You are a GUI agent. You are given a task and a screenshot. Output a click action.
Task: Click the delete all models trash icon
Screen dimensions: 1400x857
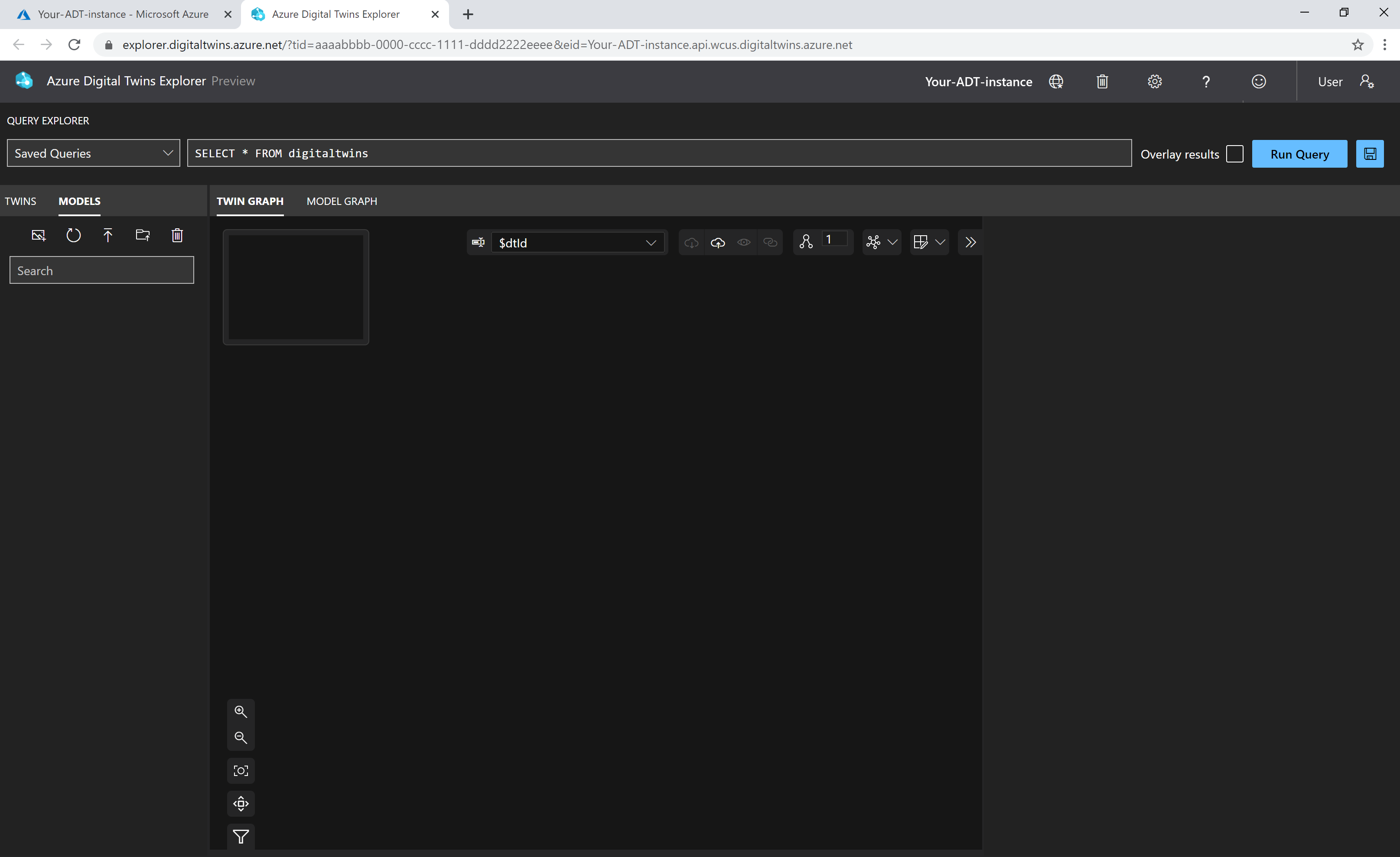[177, 235]
